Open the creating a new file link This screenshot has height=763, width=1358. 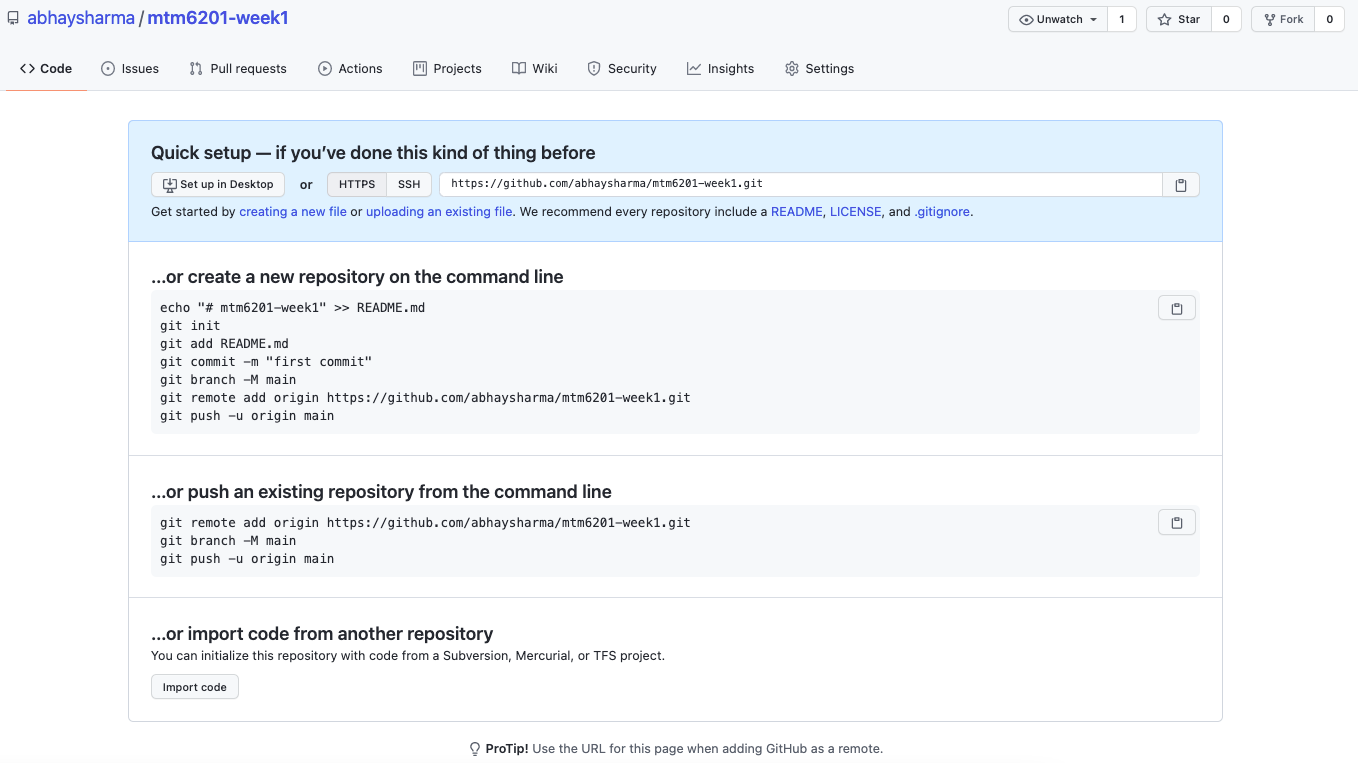point(293,212)
